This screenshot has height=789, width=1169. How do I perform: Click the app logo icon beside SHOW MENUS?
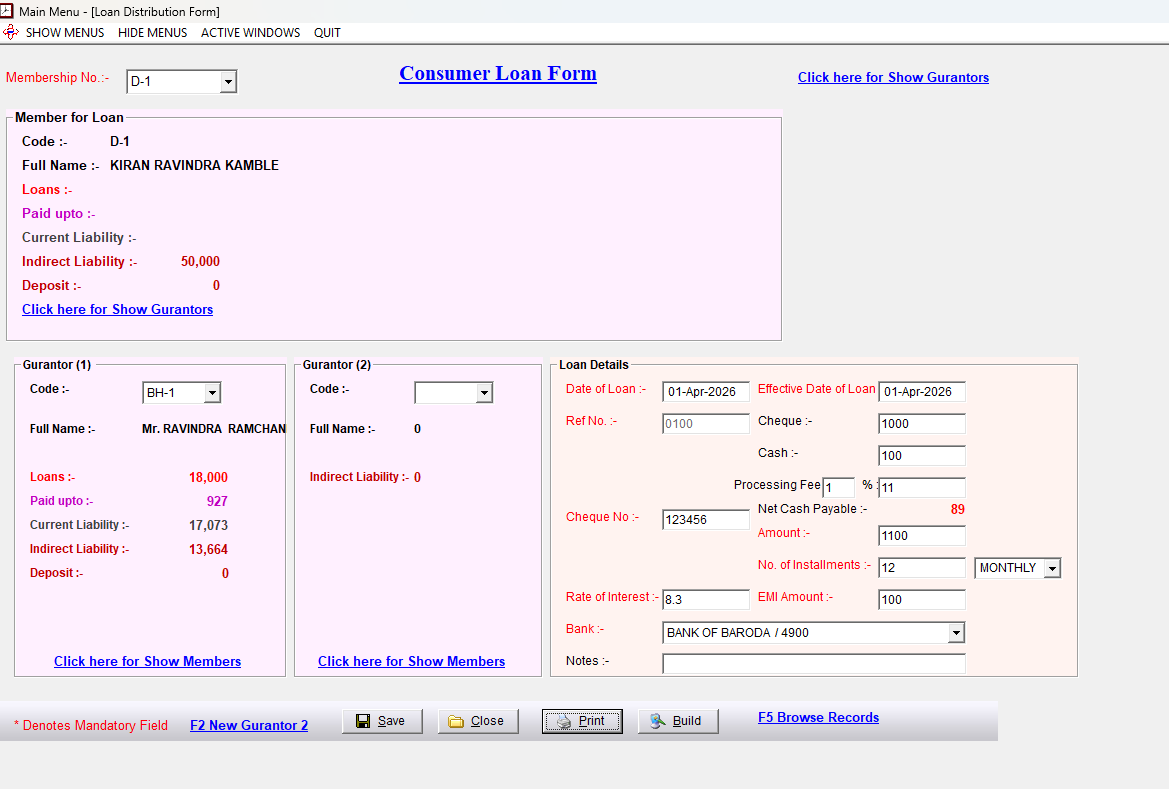coord(10,32)
